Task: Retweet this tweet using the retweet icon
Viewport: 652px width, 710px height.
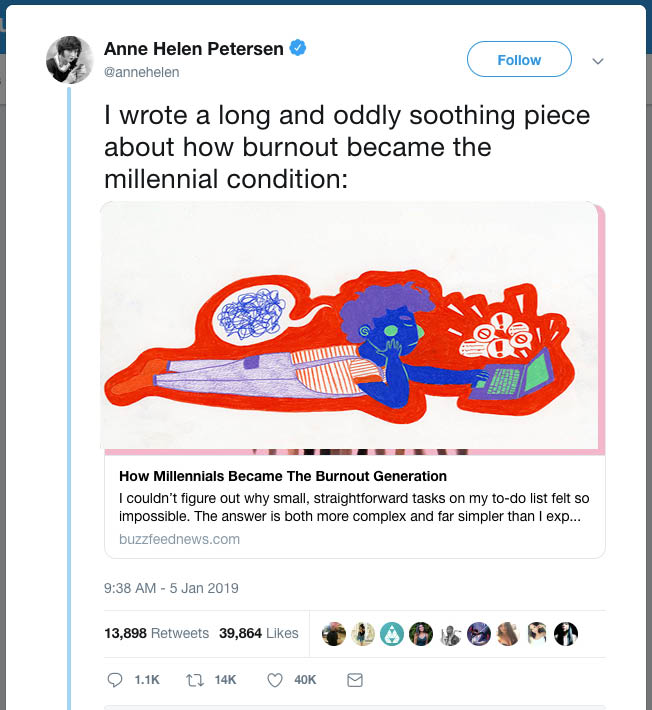Action: point(196,680)
